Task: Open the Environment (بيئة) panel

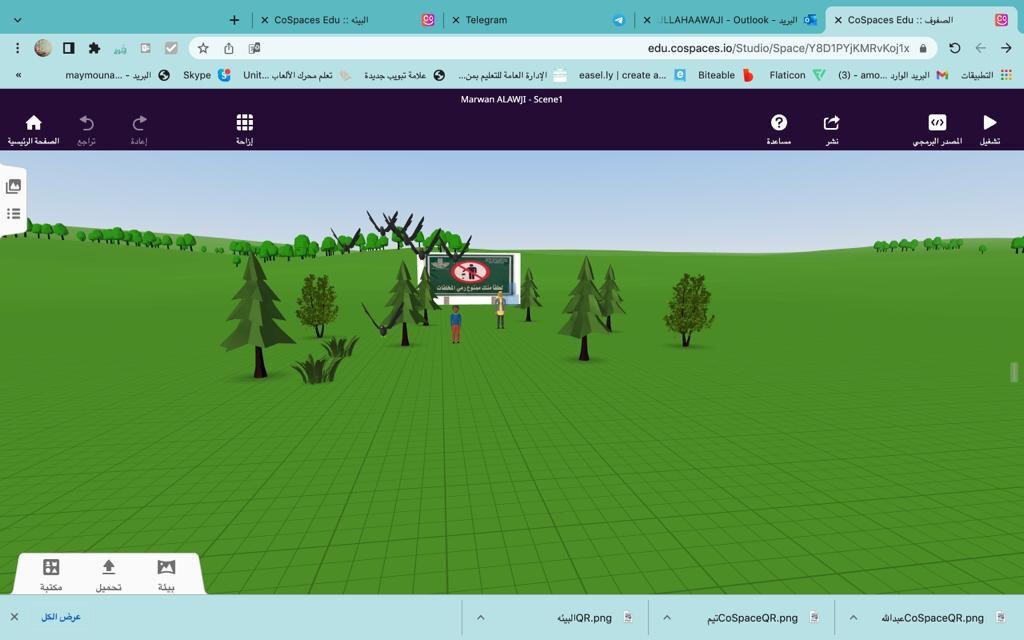Action: click(167, 574)
